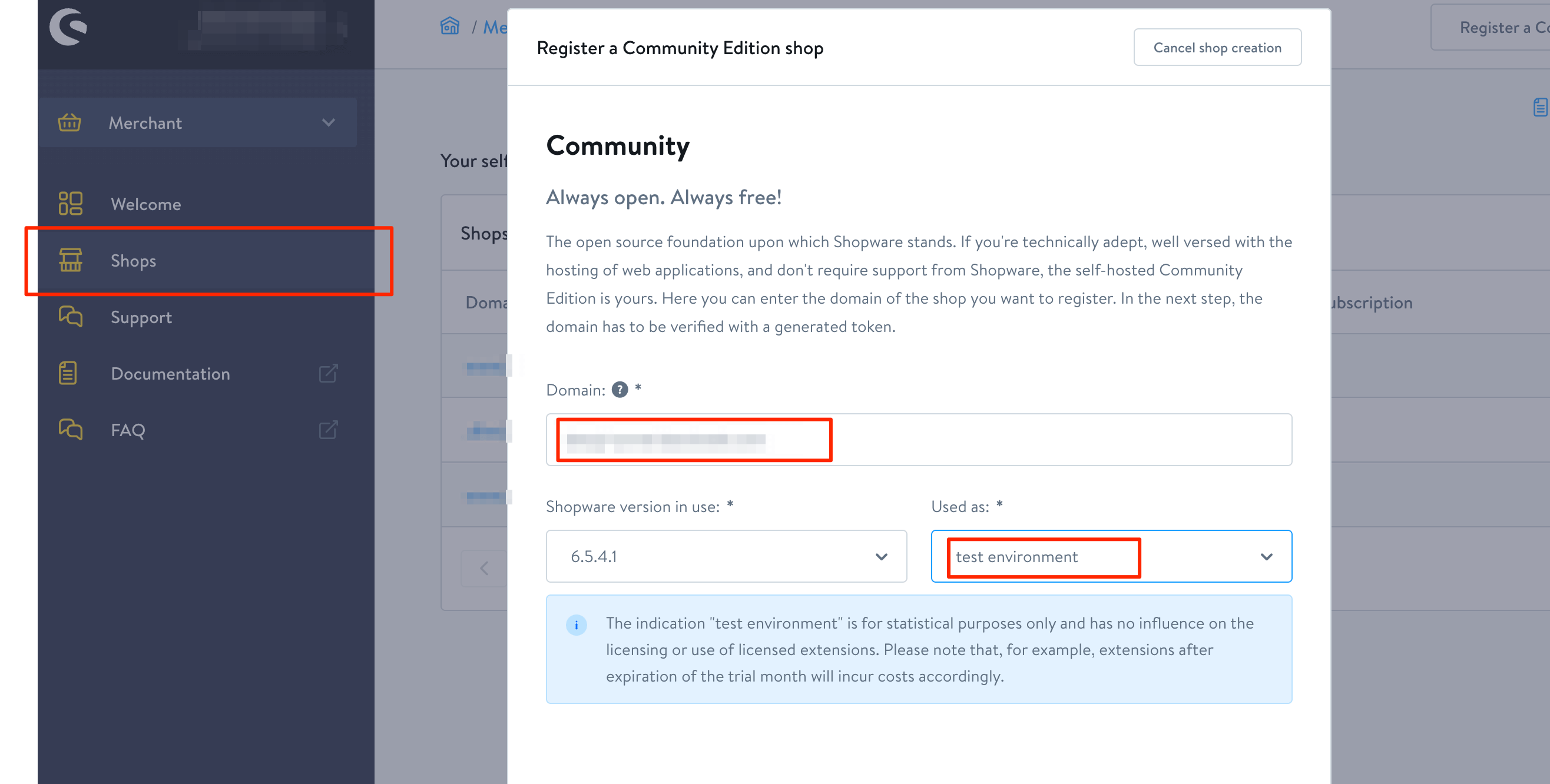The image size is (1550, 784).
Task: Click the FAQ speech bubble icon
Action: pyautogui.click(x=71, y=429)
